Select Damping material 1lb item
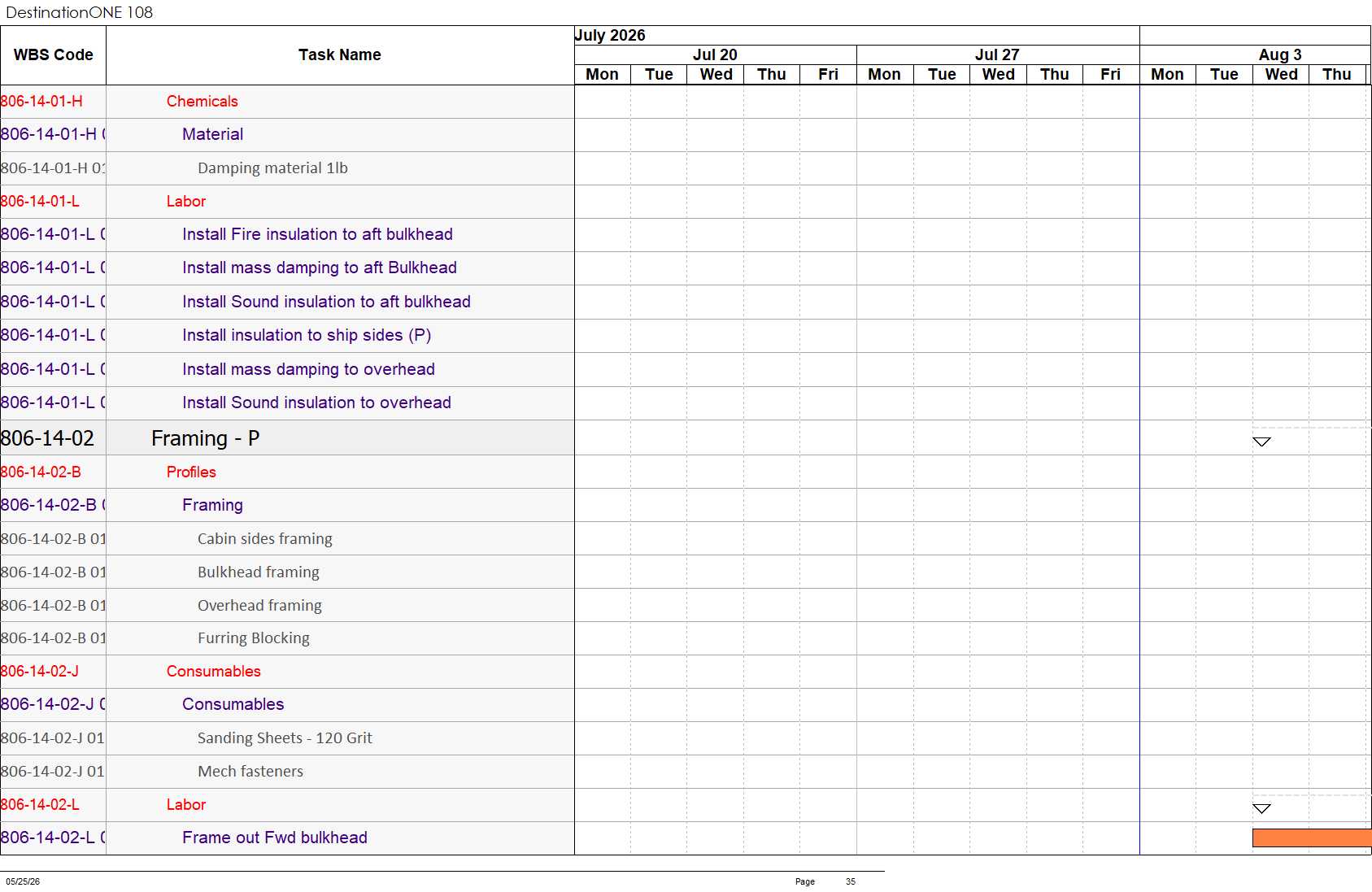The height and width of the screenshot is (892, 1372). [272, 168]
